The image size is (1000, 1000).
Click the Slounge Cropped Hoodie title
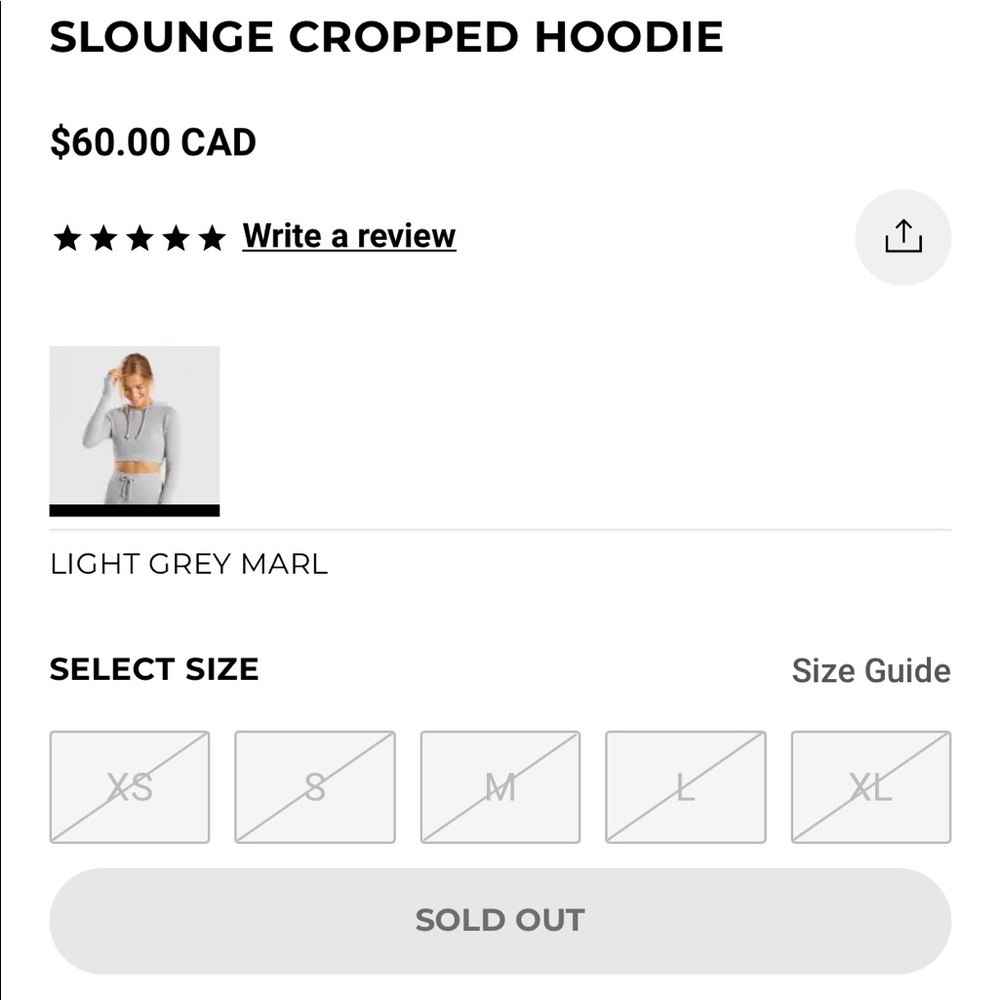pyautogui.click(x=386, y=37)
